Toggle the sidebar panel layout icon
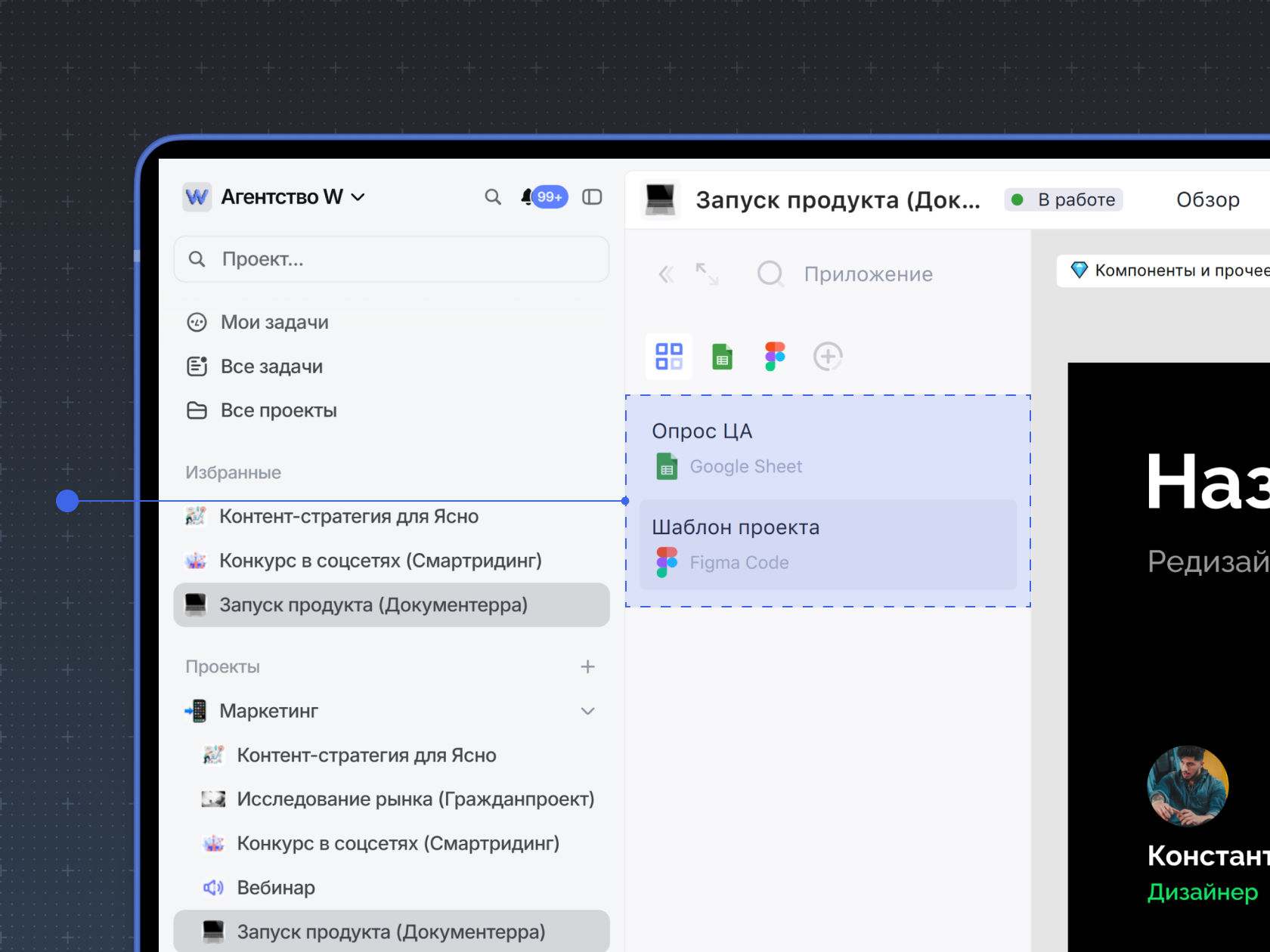This screenshot has width=1270, height=952. pos(592,197)
